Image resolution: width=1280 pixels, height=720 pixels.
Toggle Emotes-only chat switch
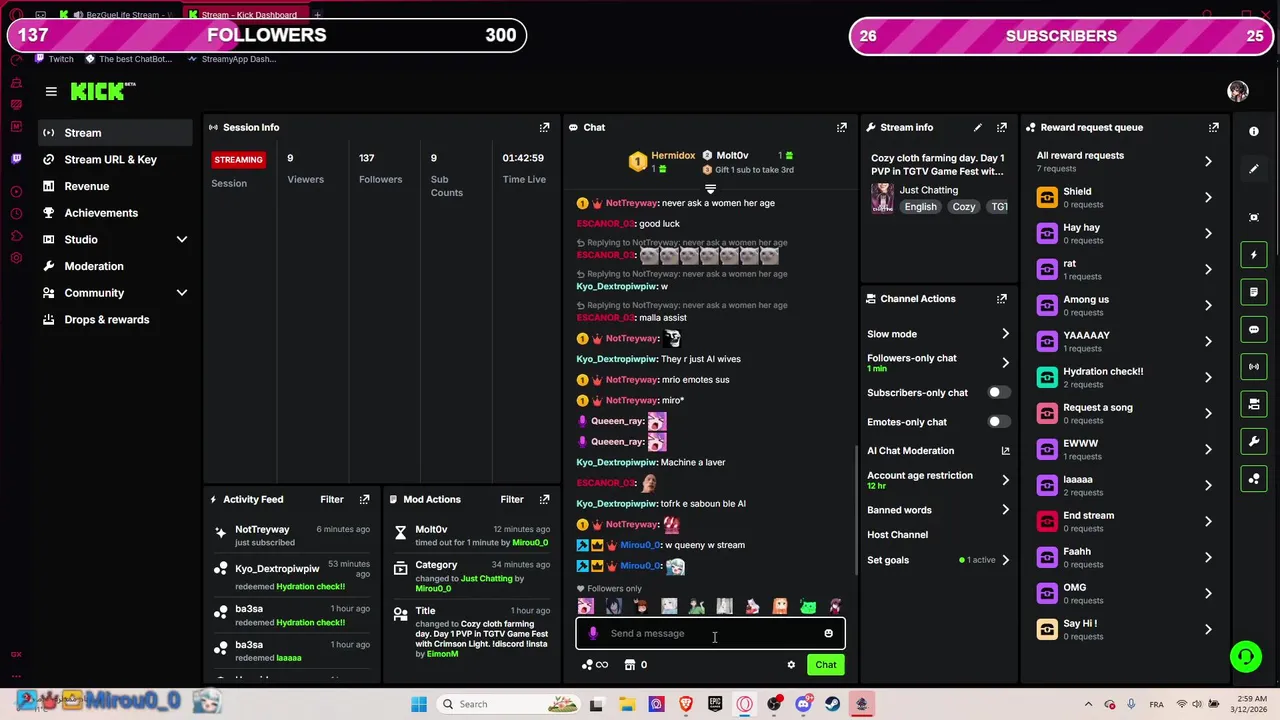click(x=998, y=422)
